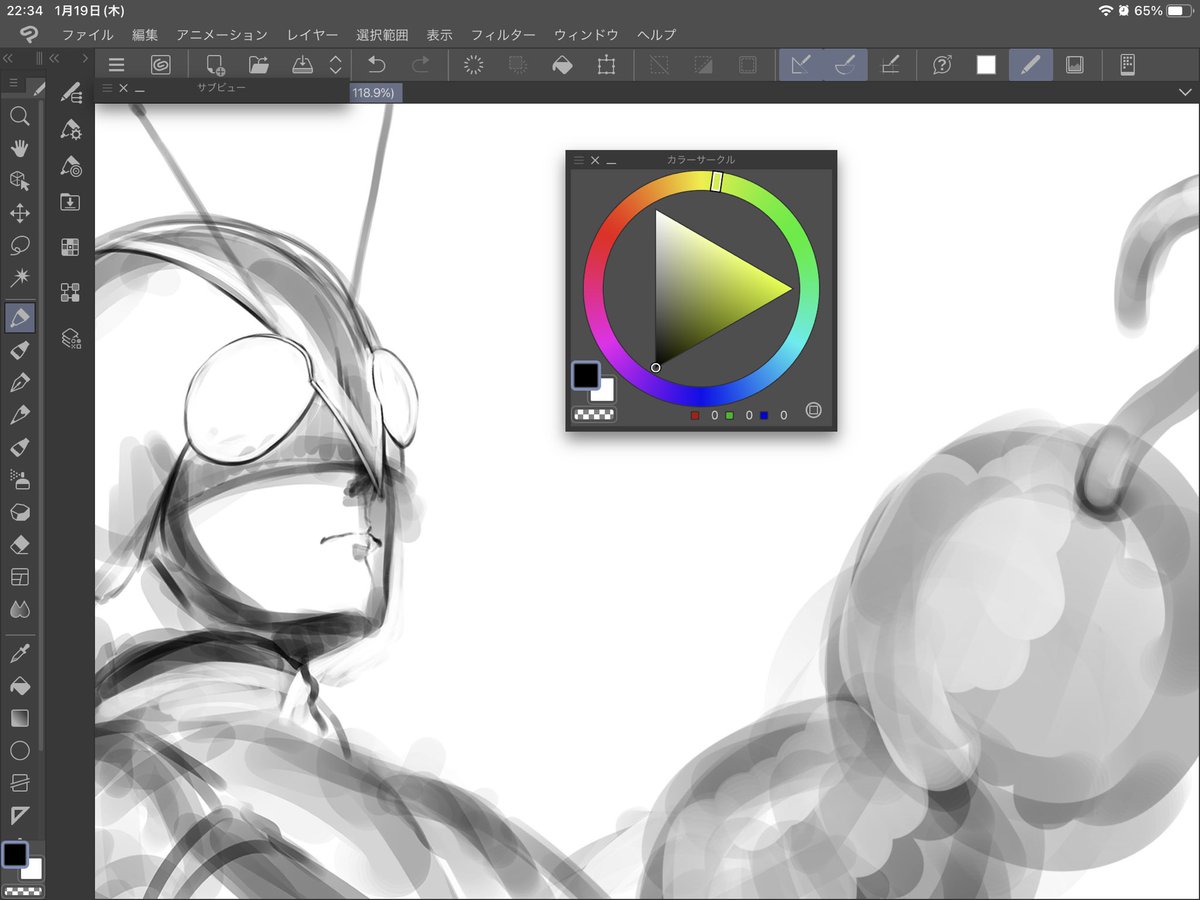
Task: Open the 表示 menu
Action: [x=439, y=35]
